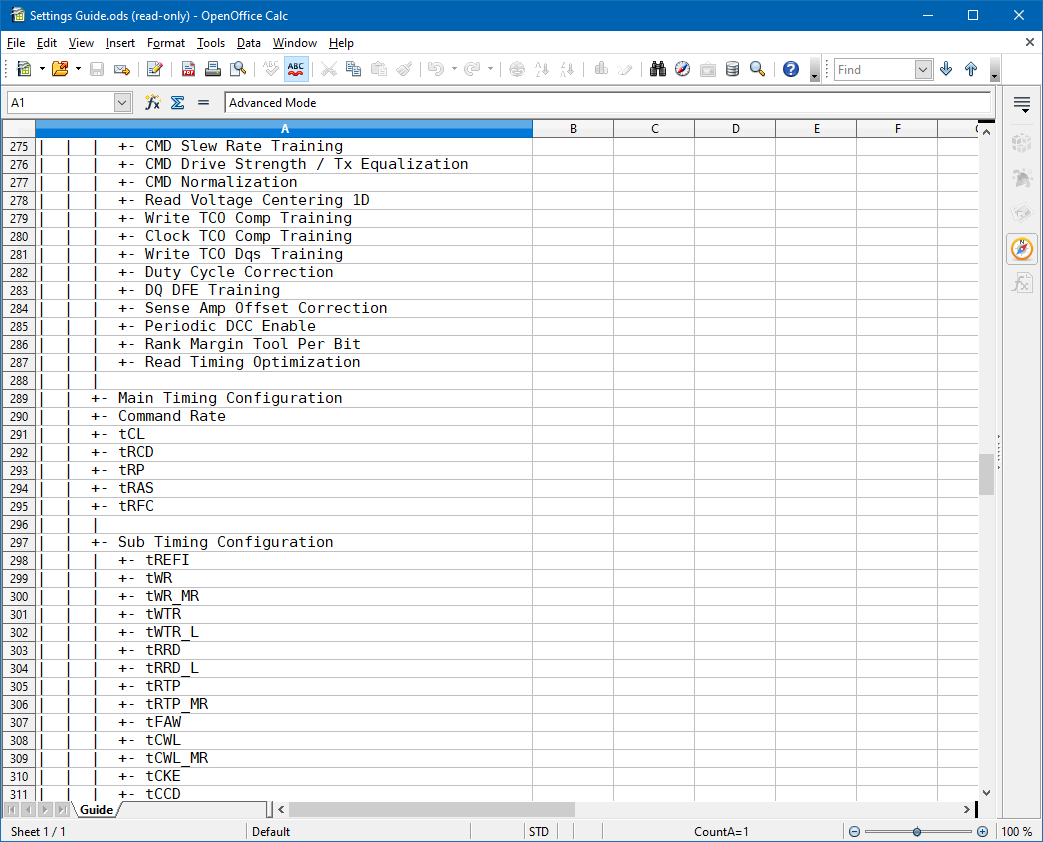Open OpenOffice Help question mark icon
The image size is (1043, 842).
[791, 69]
